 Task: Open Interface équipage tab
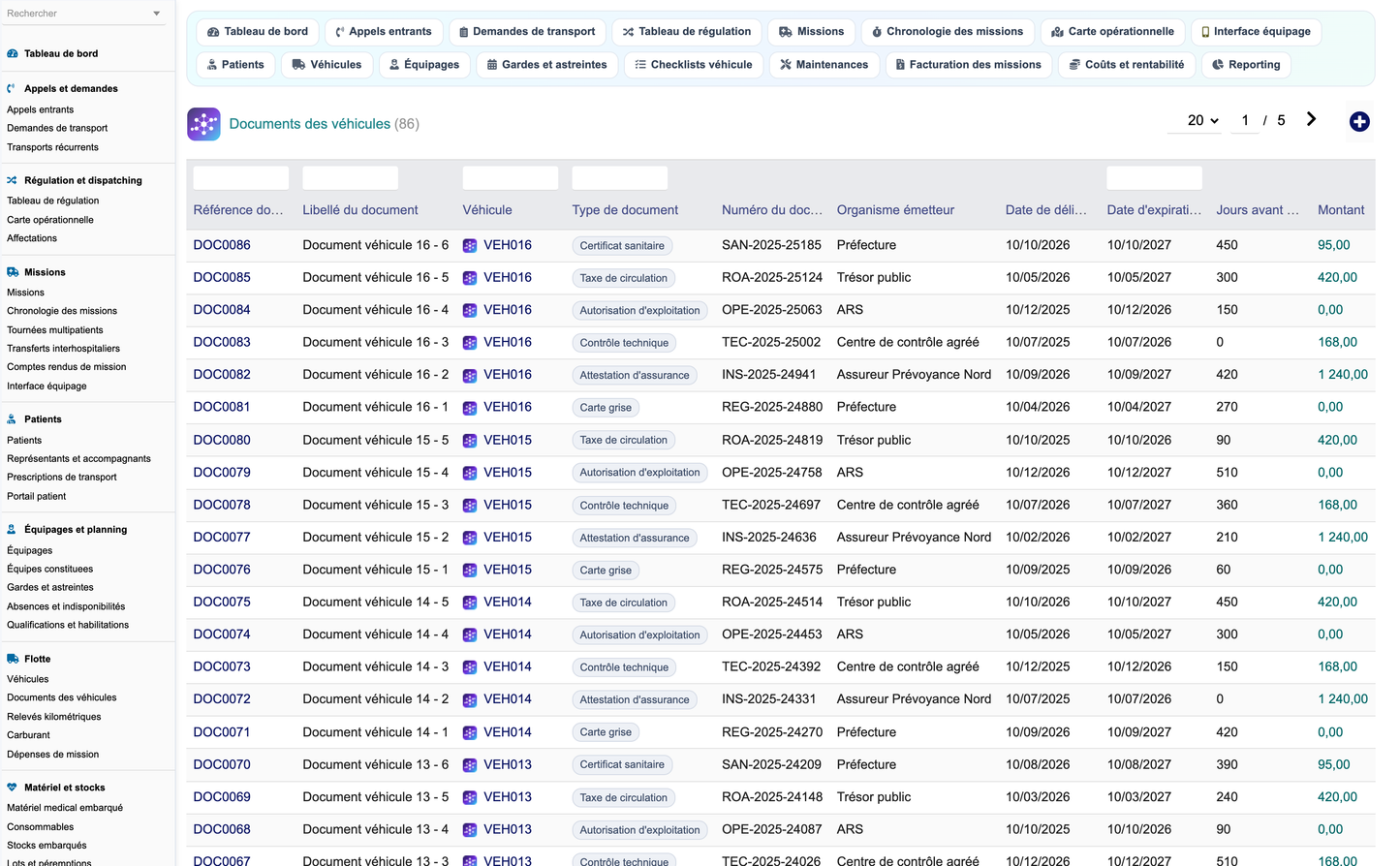click(x=1256, y=32)
